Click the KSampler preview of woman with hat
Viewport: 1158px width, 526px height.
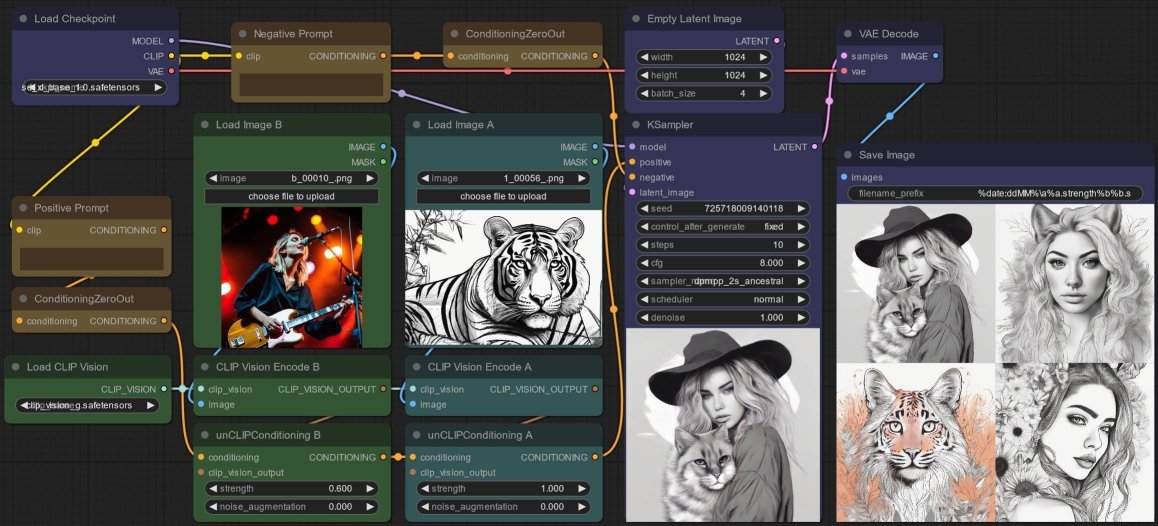[723, 425]
